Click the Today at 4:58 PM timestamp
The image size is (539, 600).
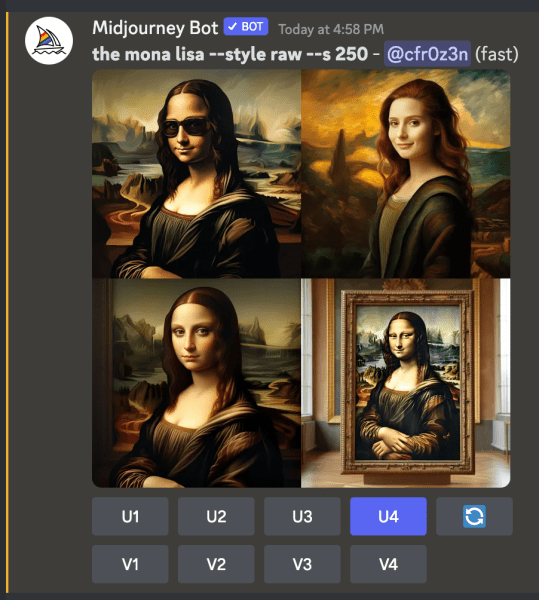tap(331, 29)
